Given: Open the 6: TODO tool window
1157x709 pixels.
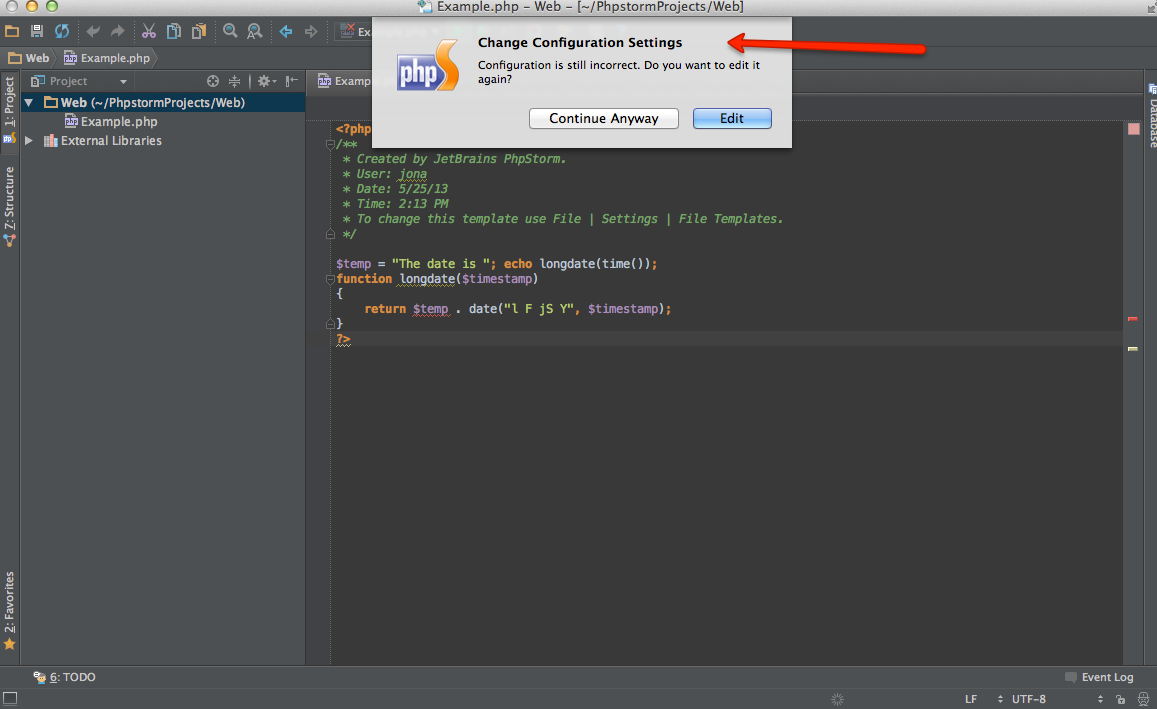Looking at the screenshot, I should pyautogui.click(x=65, y=677).
